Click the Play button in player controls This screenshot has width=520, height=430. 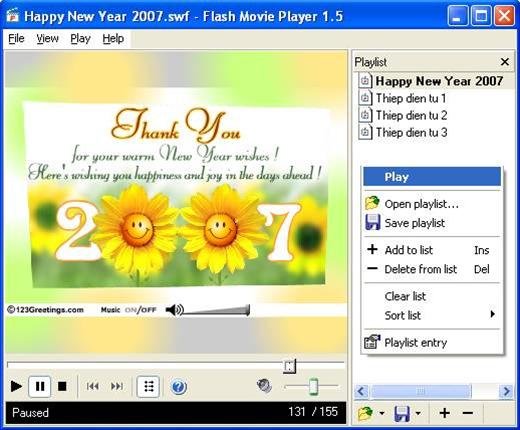click(x=16, y=387)
